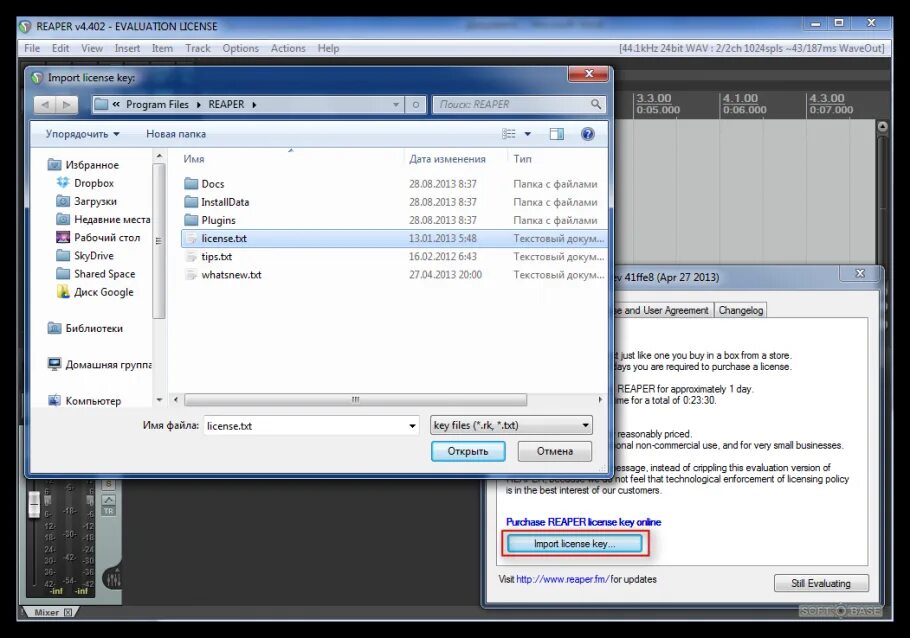
Task: Click the navigation pane vertical scrollbar
Action: click(x=158, y=241)
